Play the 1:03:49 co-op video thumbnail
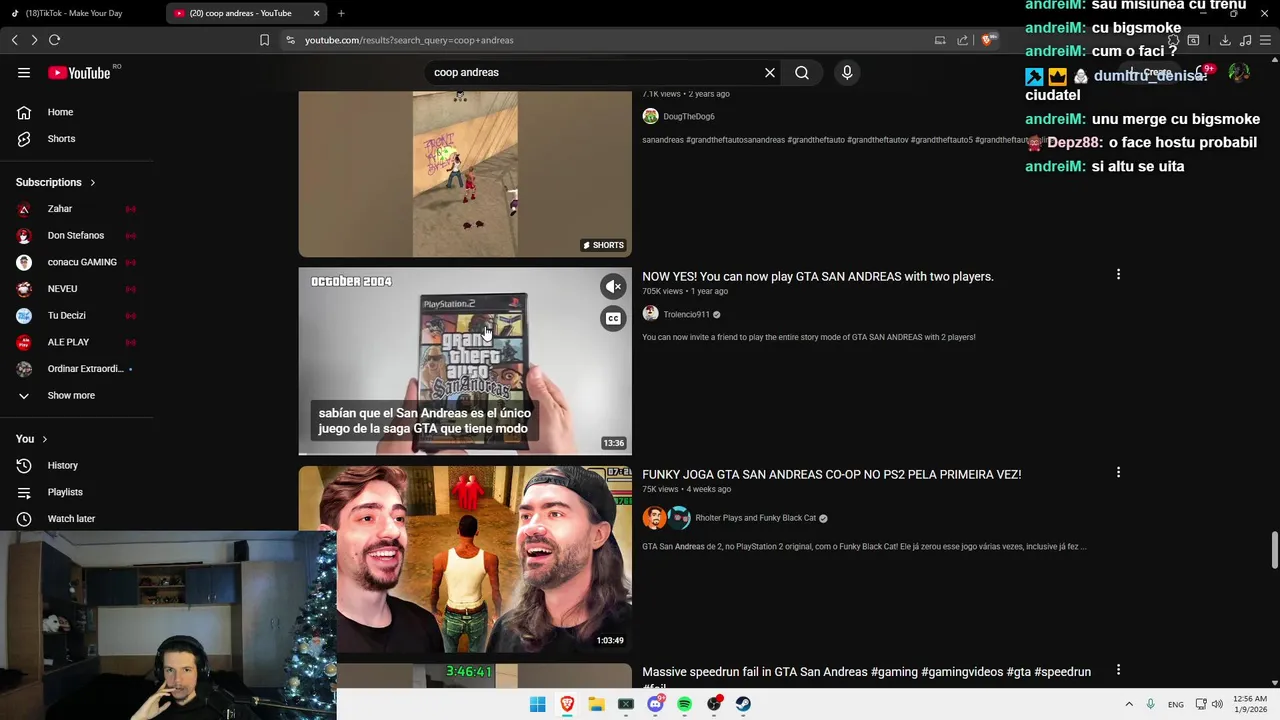 coord(465,559)
